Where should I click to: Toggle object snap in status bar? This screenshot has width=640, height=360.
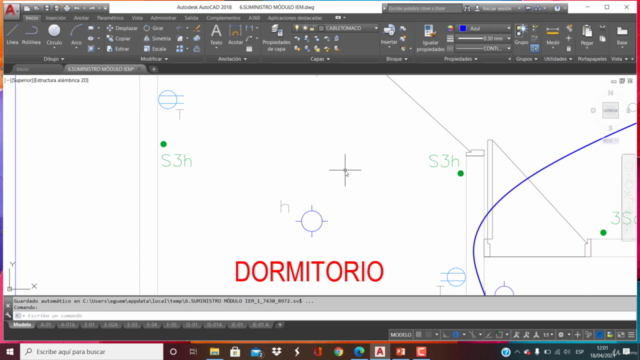pos(499,335)
